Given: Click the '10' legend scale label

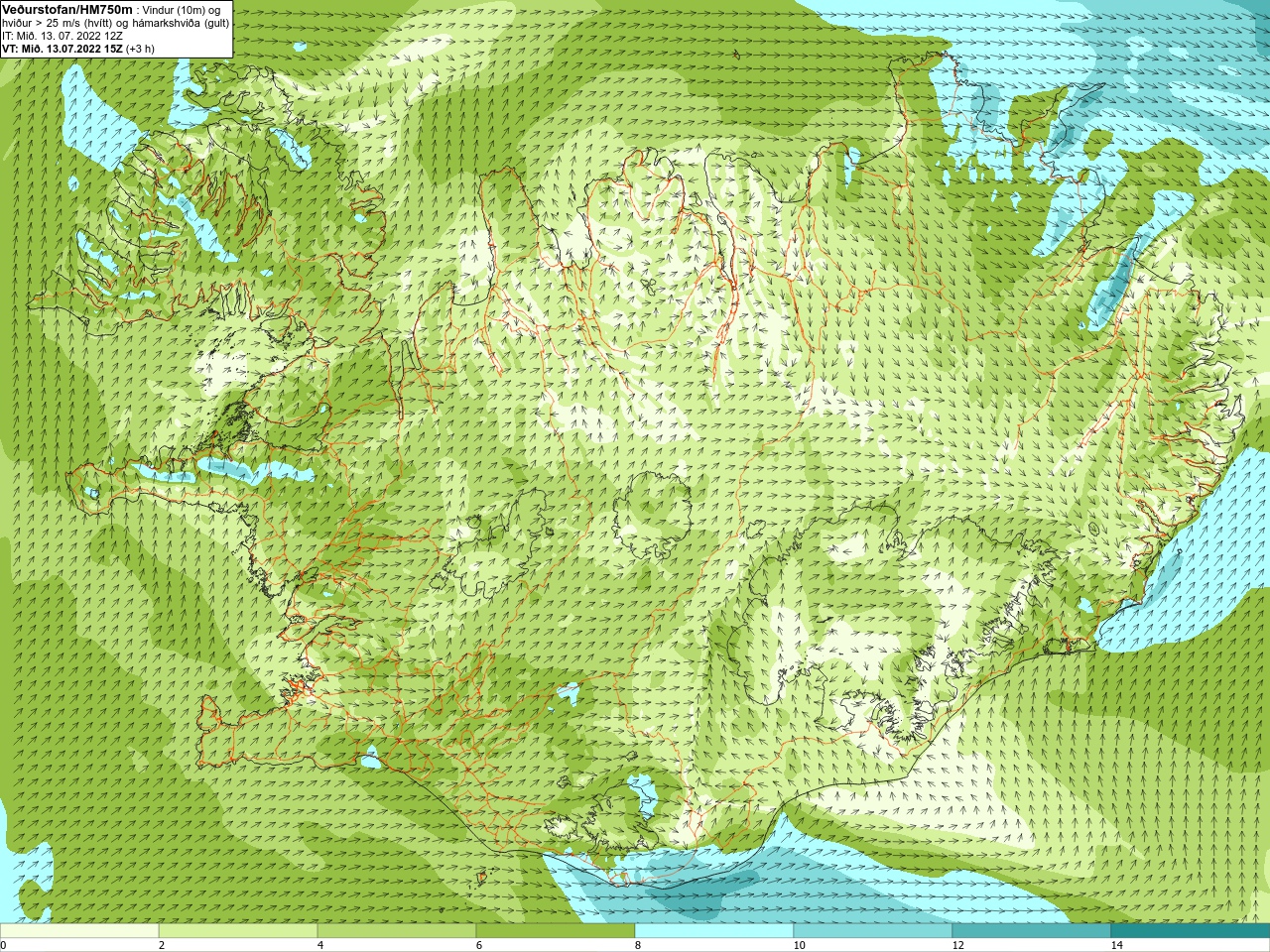Looking at the screenshot, I should pyautogui.click(x=800, y=945).
